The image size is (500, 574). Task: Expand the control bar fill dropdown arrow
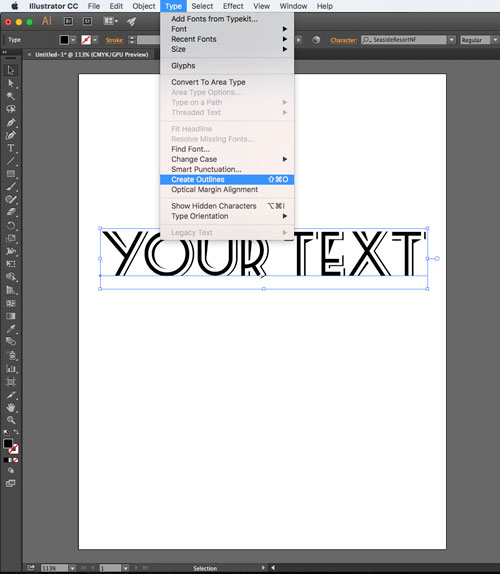pyautogui.click(x=73, y=40)
